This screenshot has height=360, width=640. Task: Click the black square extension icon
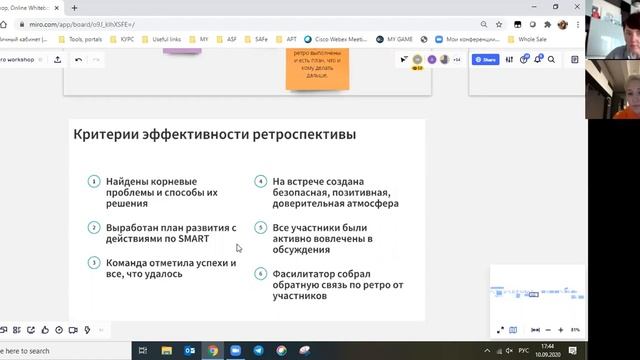tap(518, 24)
